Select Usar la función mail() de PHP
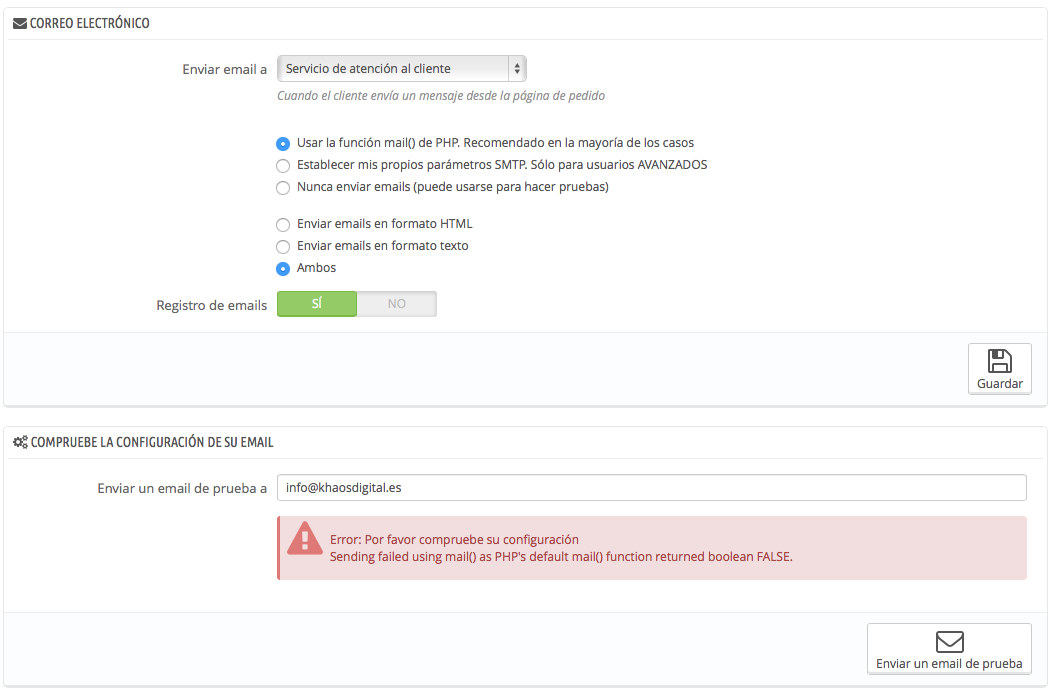This screenshot has width=1053, height=694. (x=283, y=143)
